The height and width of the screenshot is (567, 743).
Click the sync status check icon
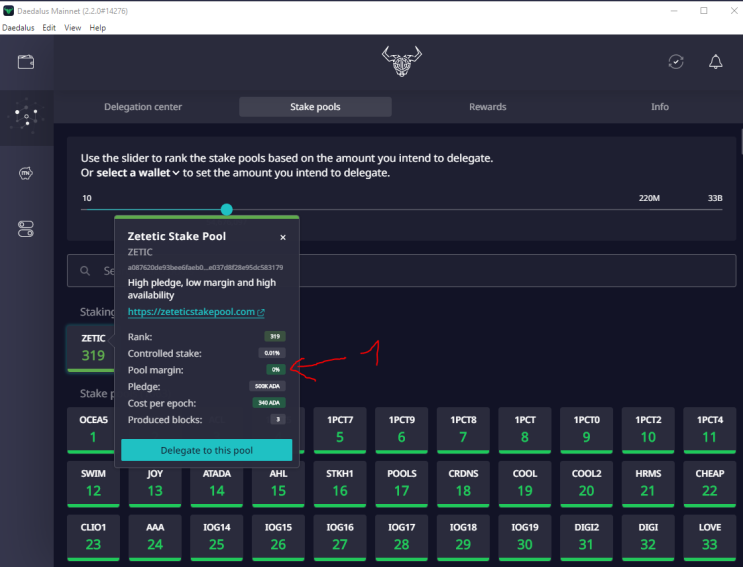[x=676, y=62]
